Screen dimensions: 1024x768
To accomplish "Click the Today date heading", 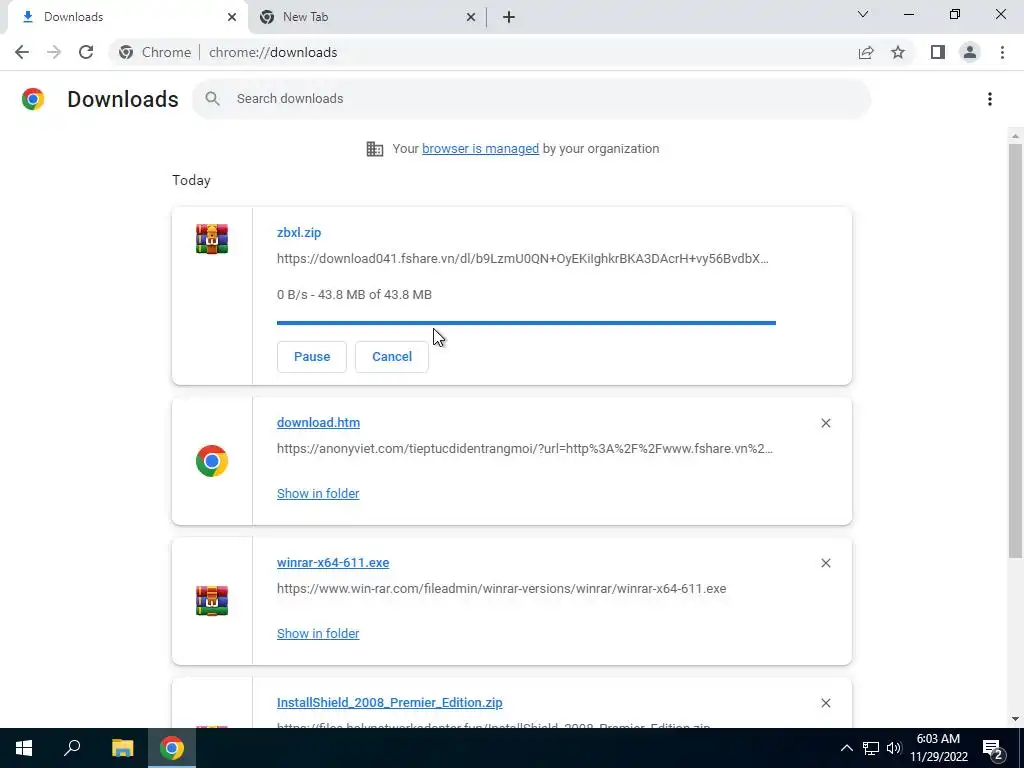I will [x=191, y=180].
